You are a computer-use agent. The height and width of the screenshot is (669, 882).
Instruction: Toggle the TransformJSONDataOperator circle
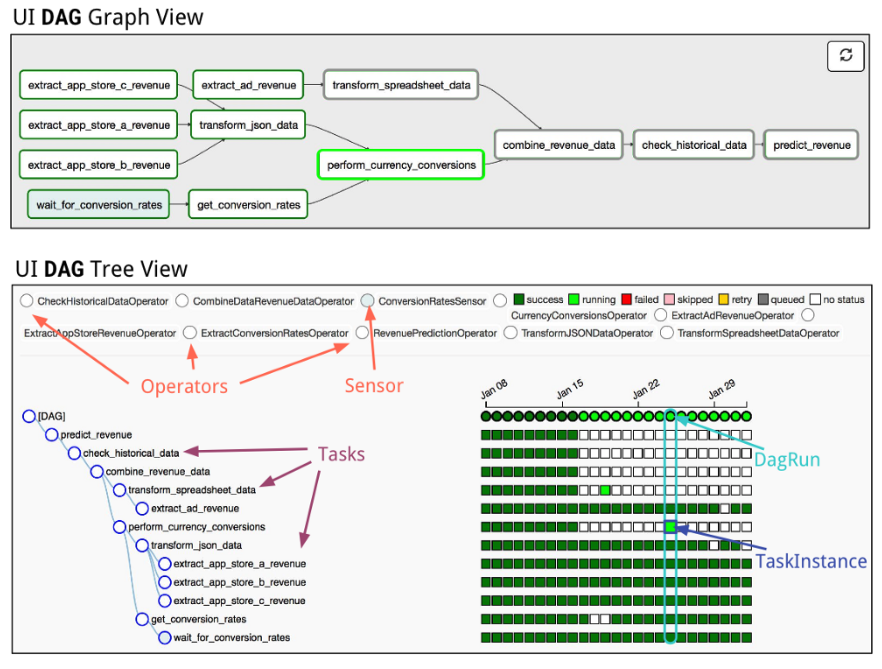[510, 333]
